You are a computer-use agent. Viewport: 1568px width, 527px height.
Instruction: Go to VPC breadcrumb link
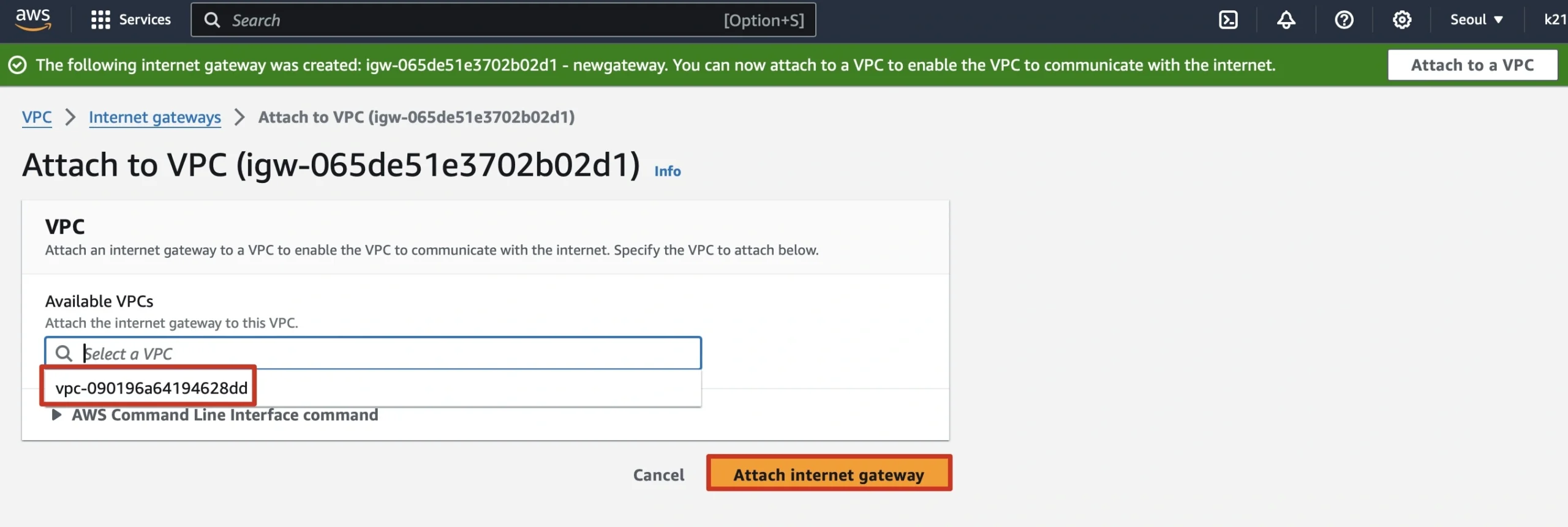(x=37, y=117)
